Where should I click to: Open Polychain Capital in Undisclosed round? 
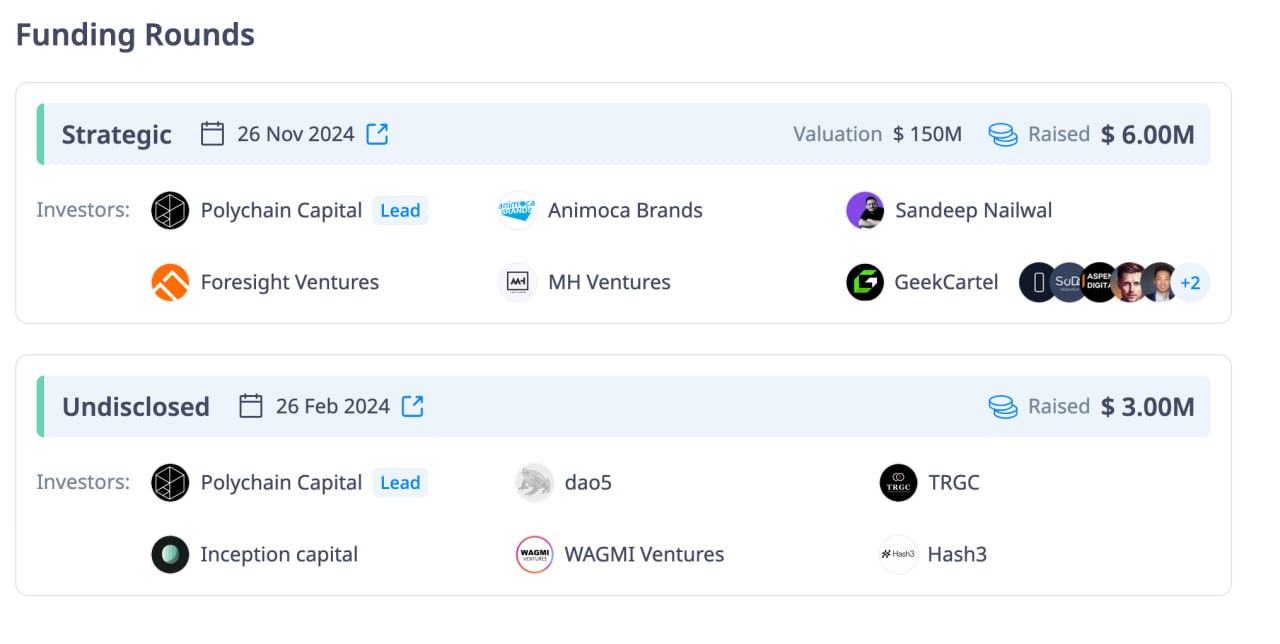coord(281,483)
